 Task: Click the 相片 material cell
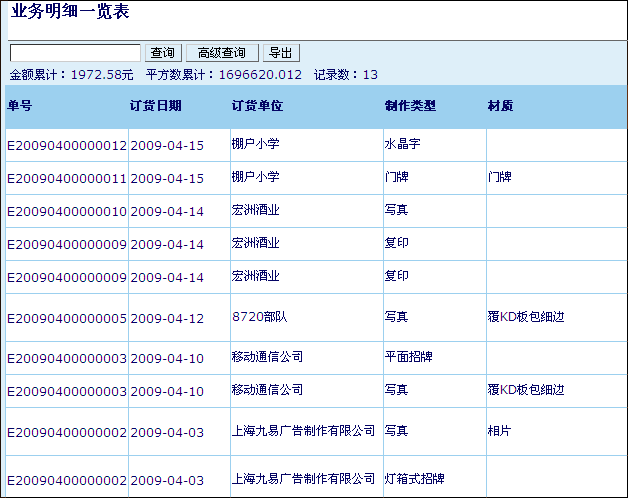point(499,431)
